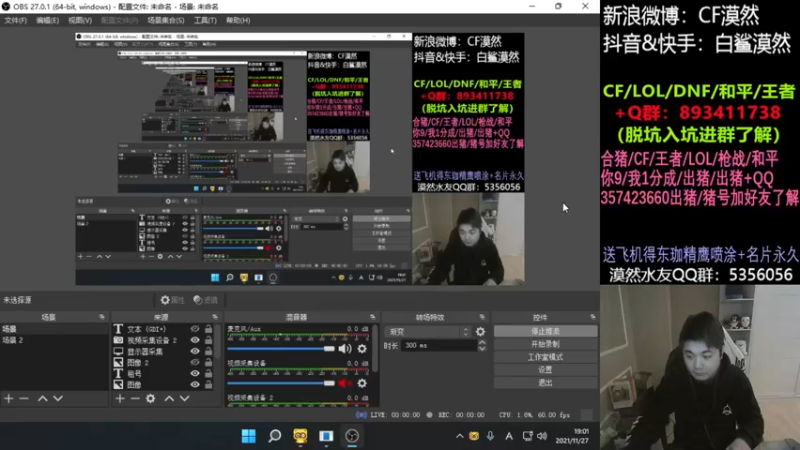
Task: Click the 属性 properties button above the docks
Action: [172, 300]
